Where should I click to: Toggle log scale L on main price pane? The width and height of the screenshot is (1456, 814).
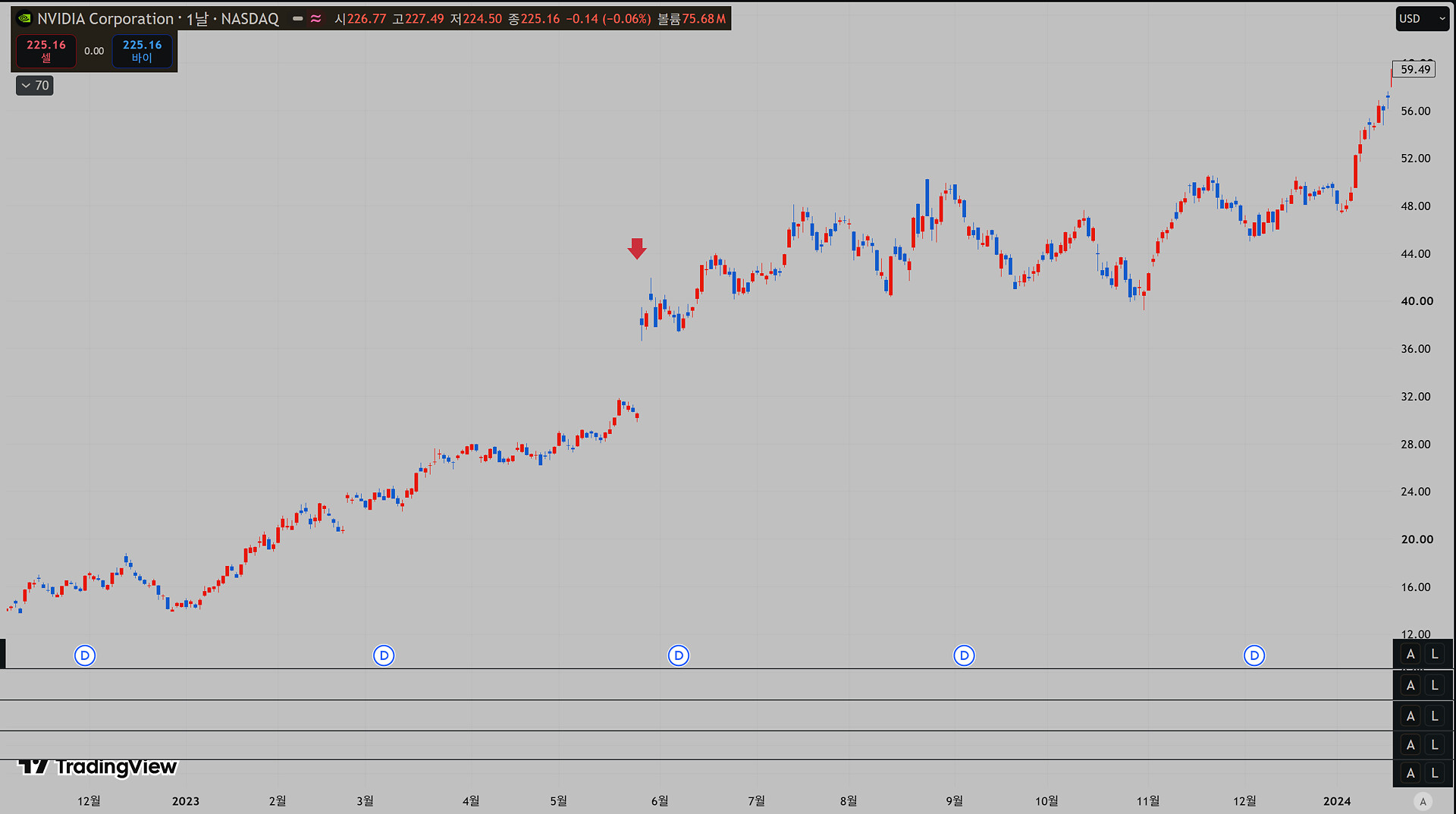pos(1435,654)
